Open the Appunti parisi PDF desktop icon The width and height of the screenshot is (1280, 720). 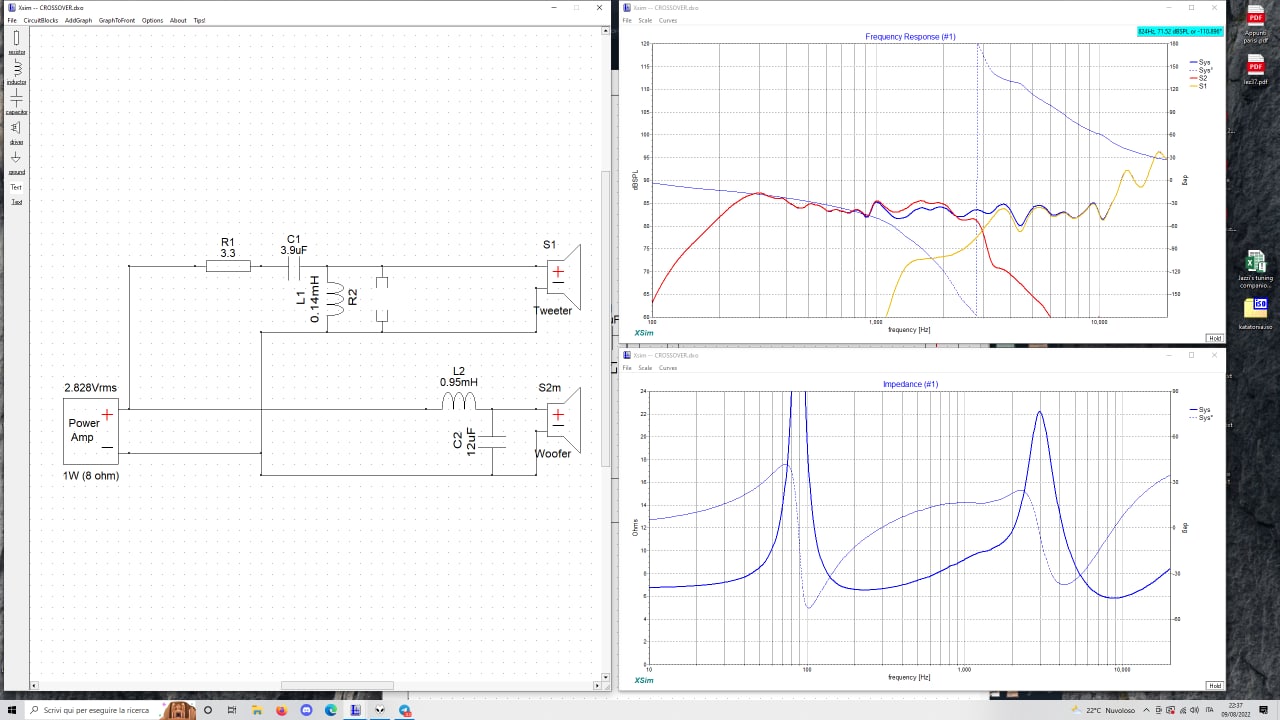tap(1255, 25)
